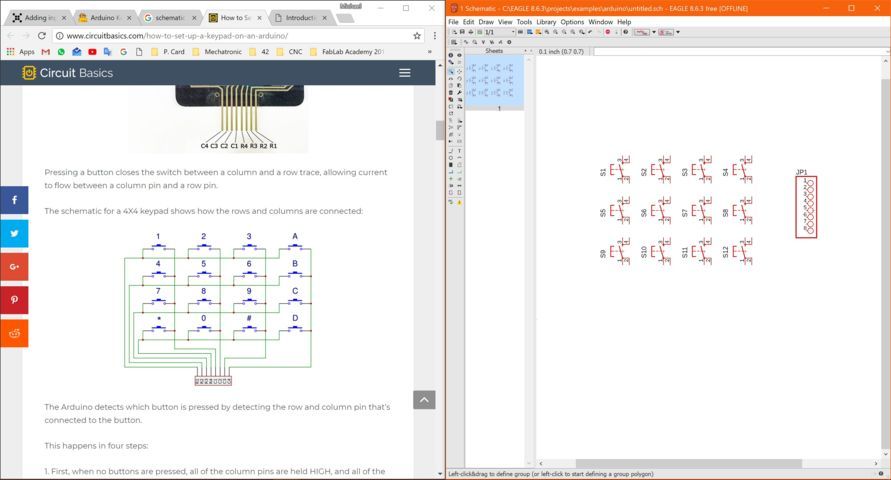Close the 'How to Set' Chrome tab

(x=260, y=18)
